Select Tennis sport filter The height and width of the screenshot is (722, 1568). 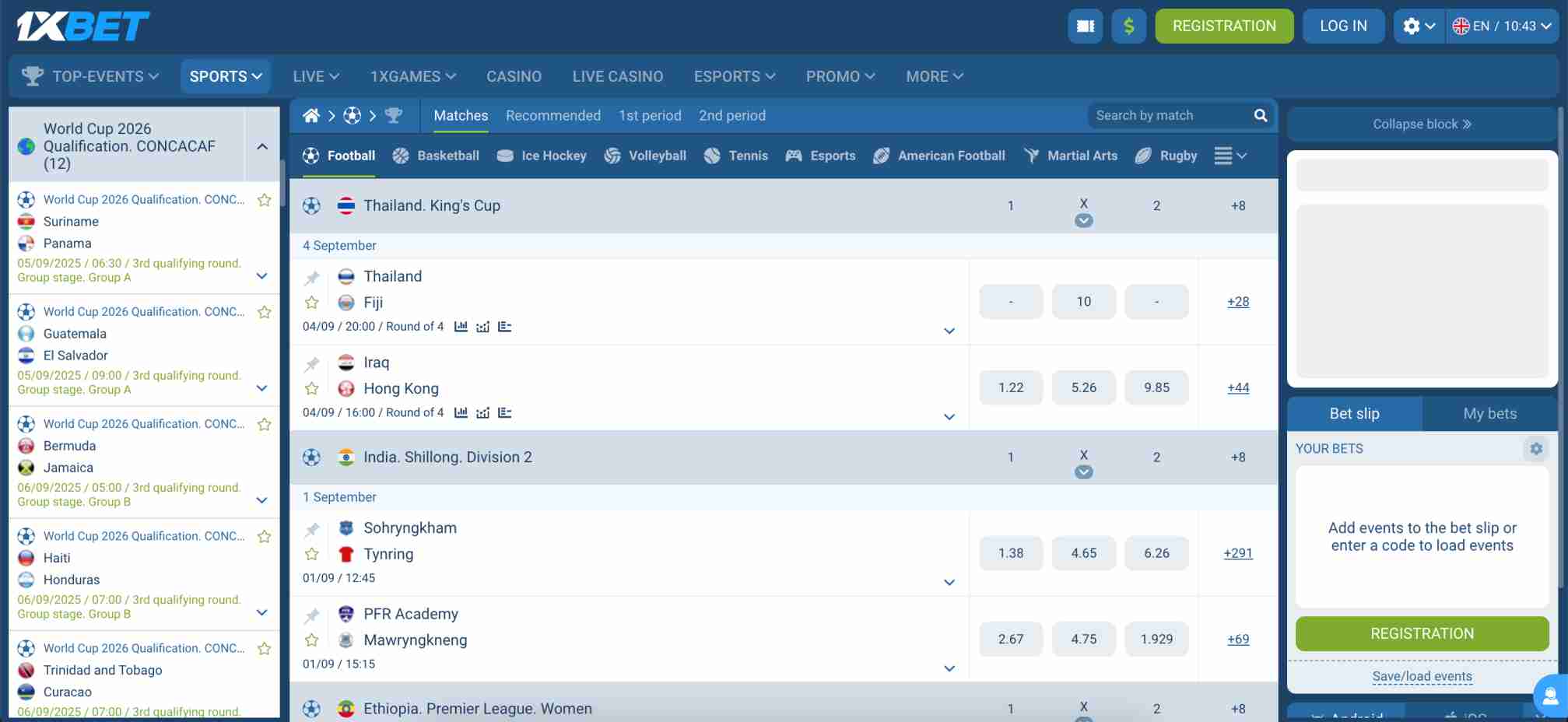(735, 156)
